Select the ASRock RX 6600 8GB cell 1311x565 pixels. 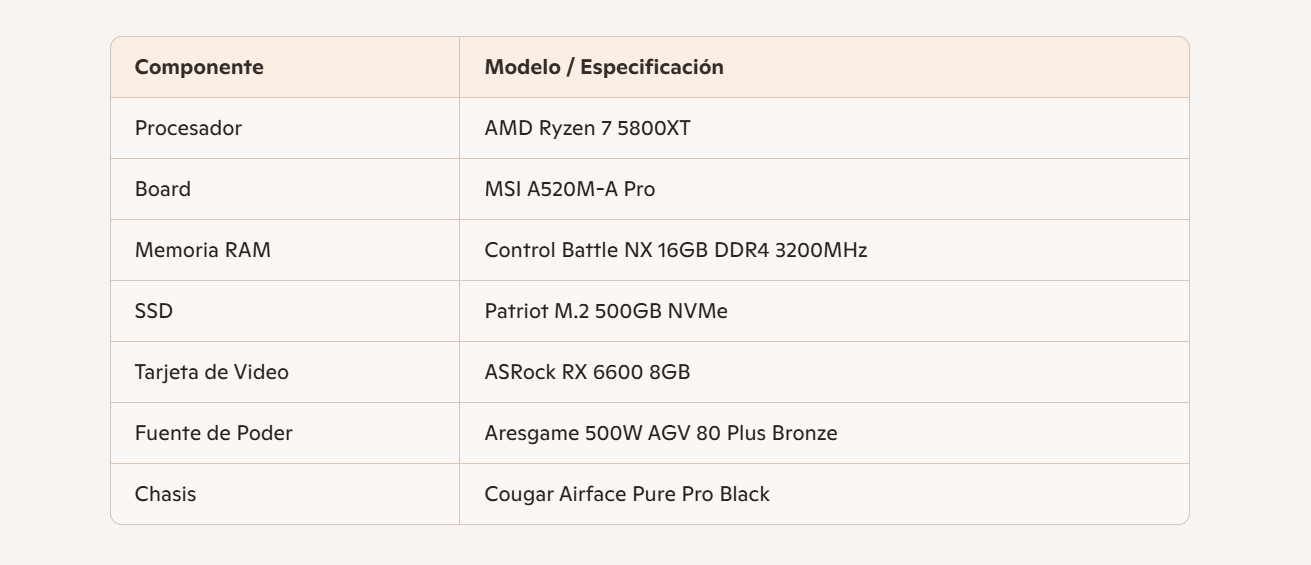587,373
